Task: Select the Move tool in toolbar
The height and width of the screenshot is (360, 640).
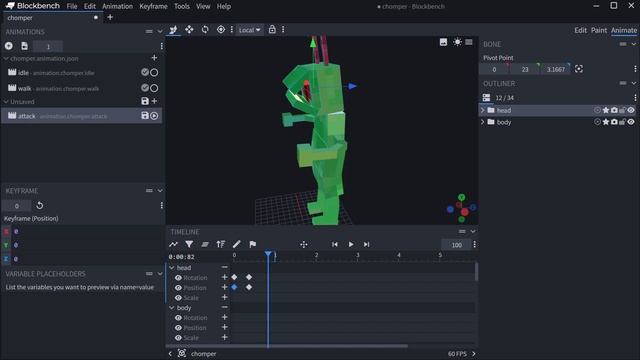Action: pos(189,29)
